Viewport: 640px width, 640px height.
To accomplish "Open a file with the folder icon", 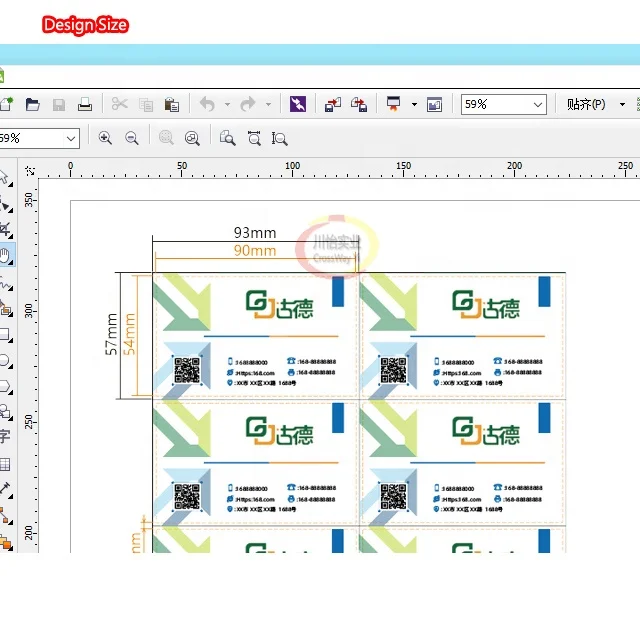I will coord(33,104).
